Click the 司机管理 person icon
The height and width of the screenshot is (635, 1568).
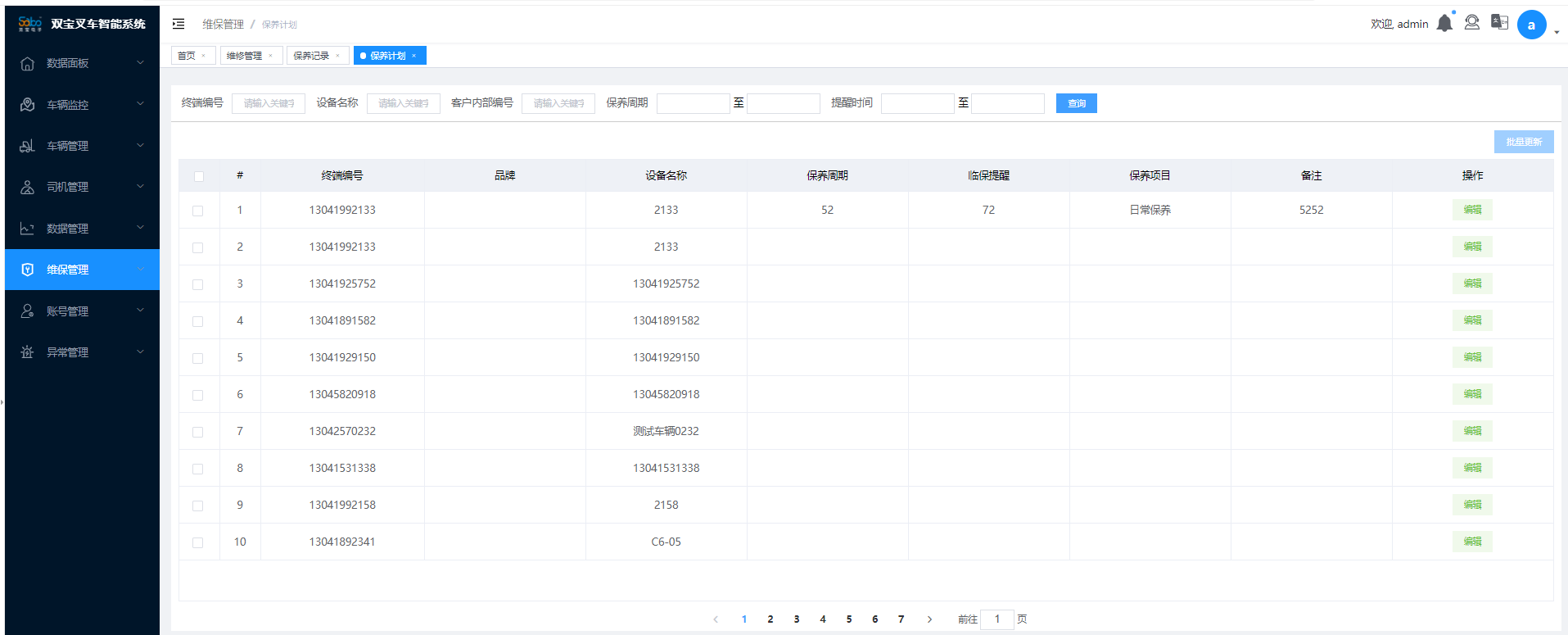click(x=27, y=187)
